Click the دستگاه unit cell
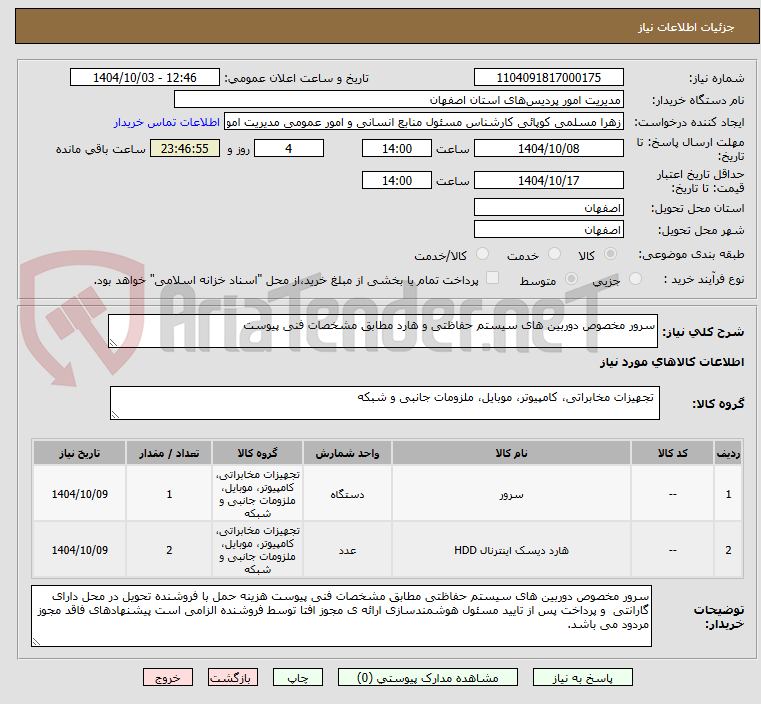The image size is (761, 704). [347, 494]
